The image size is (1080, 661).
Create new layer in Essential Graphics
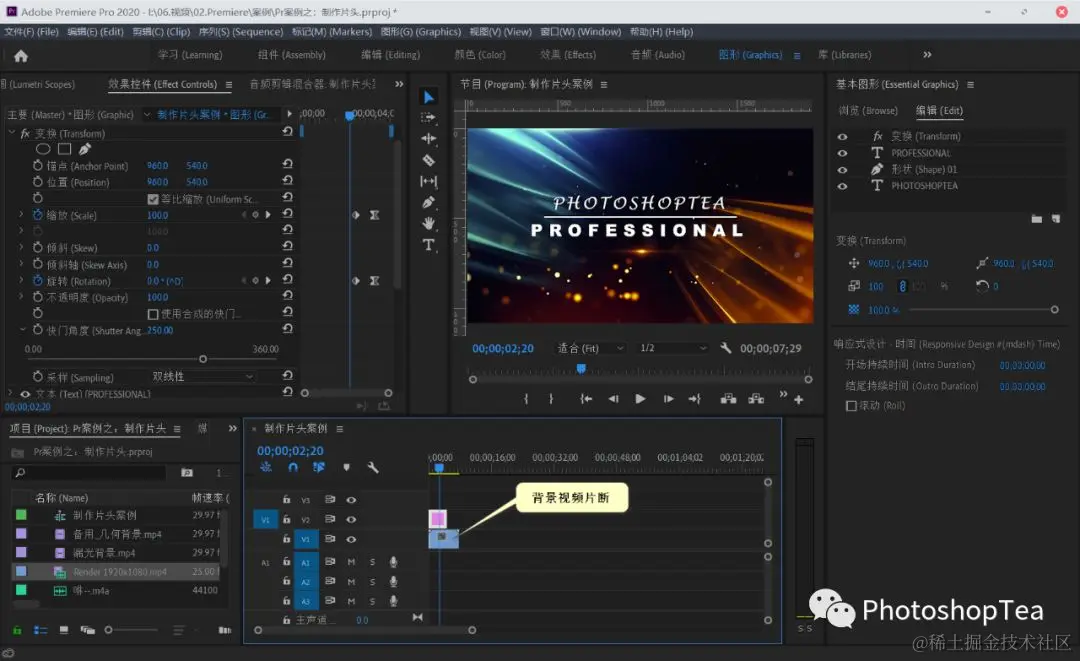[x=1056, y=219]
